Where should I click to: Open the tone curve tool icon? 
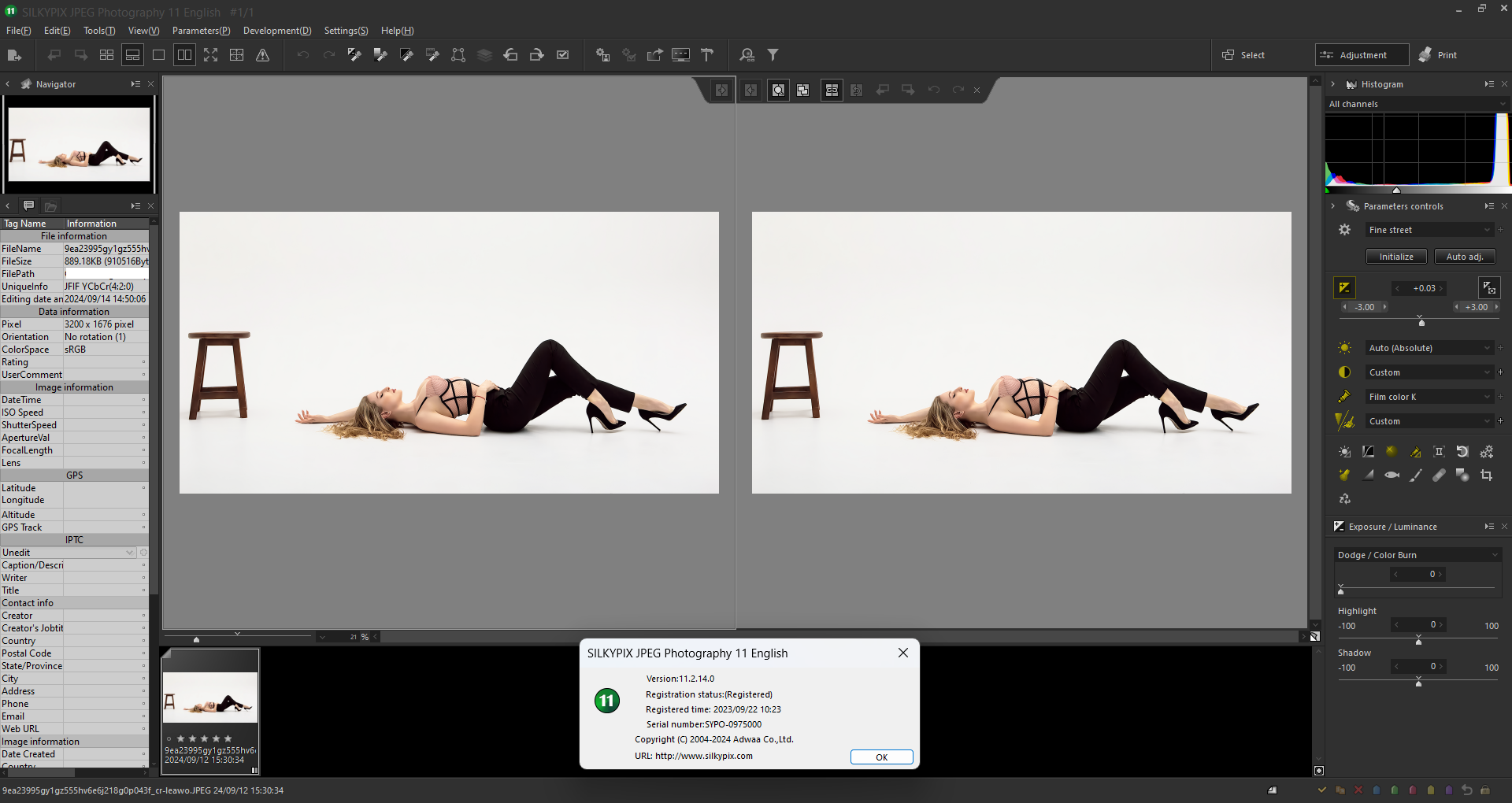[1368, 452]
